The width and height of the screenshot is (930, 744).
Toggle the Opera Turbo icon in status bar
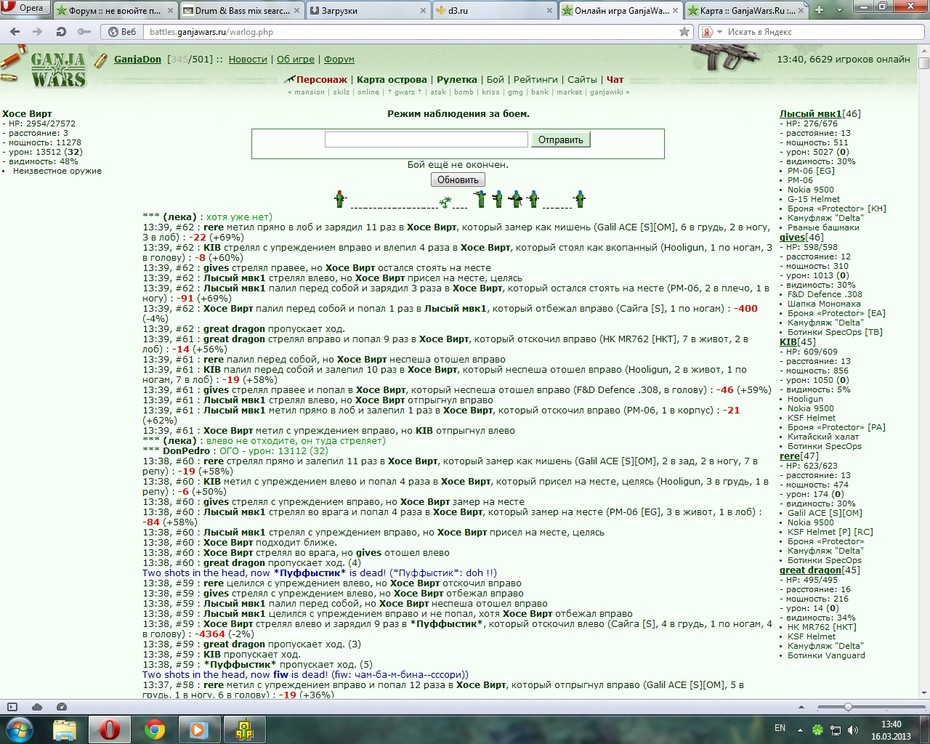62,707
